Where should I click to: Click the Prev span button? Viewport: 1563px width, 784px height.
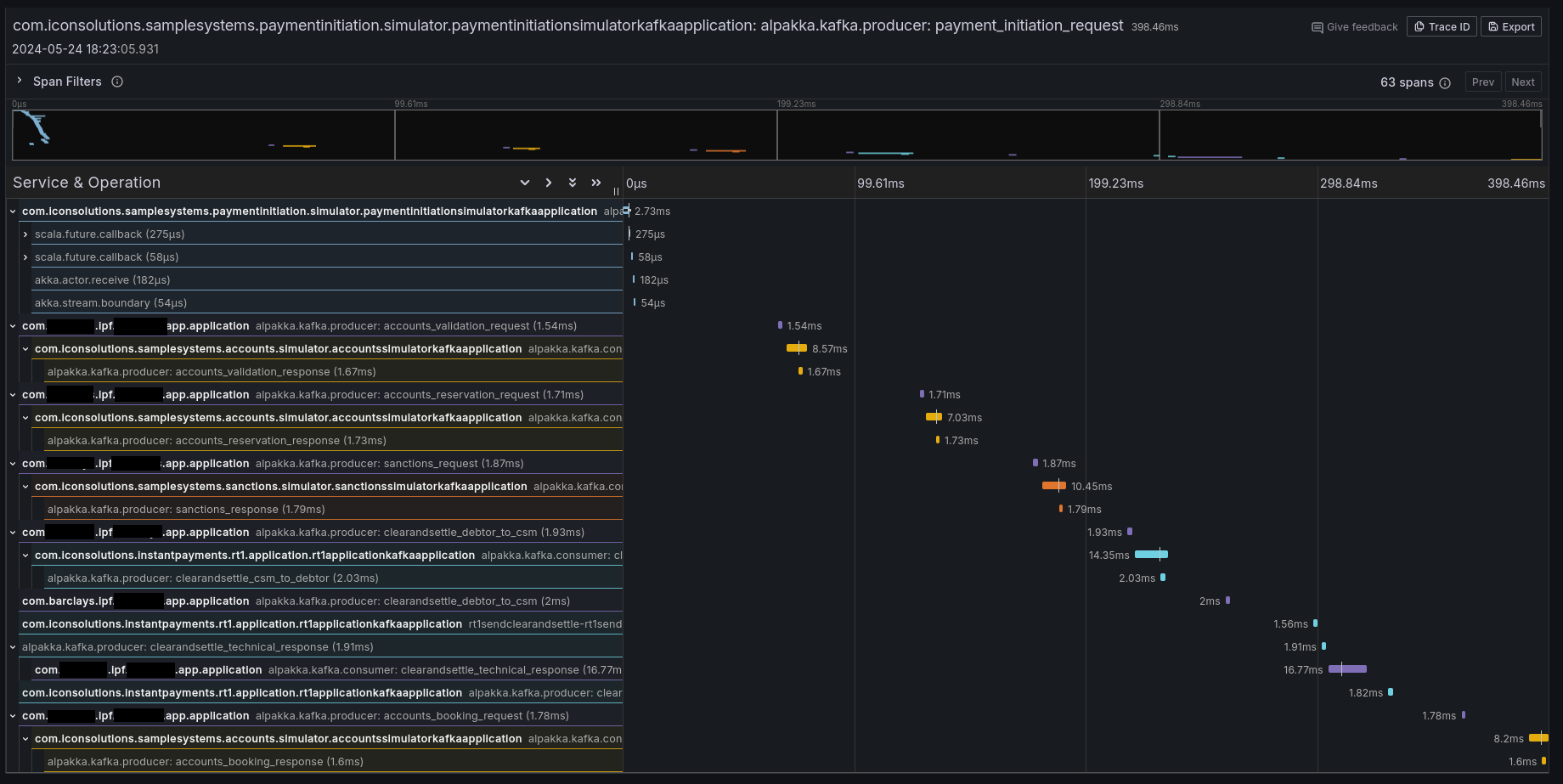point(1482,82)
